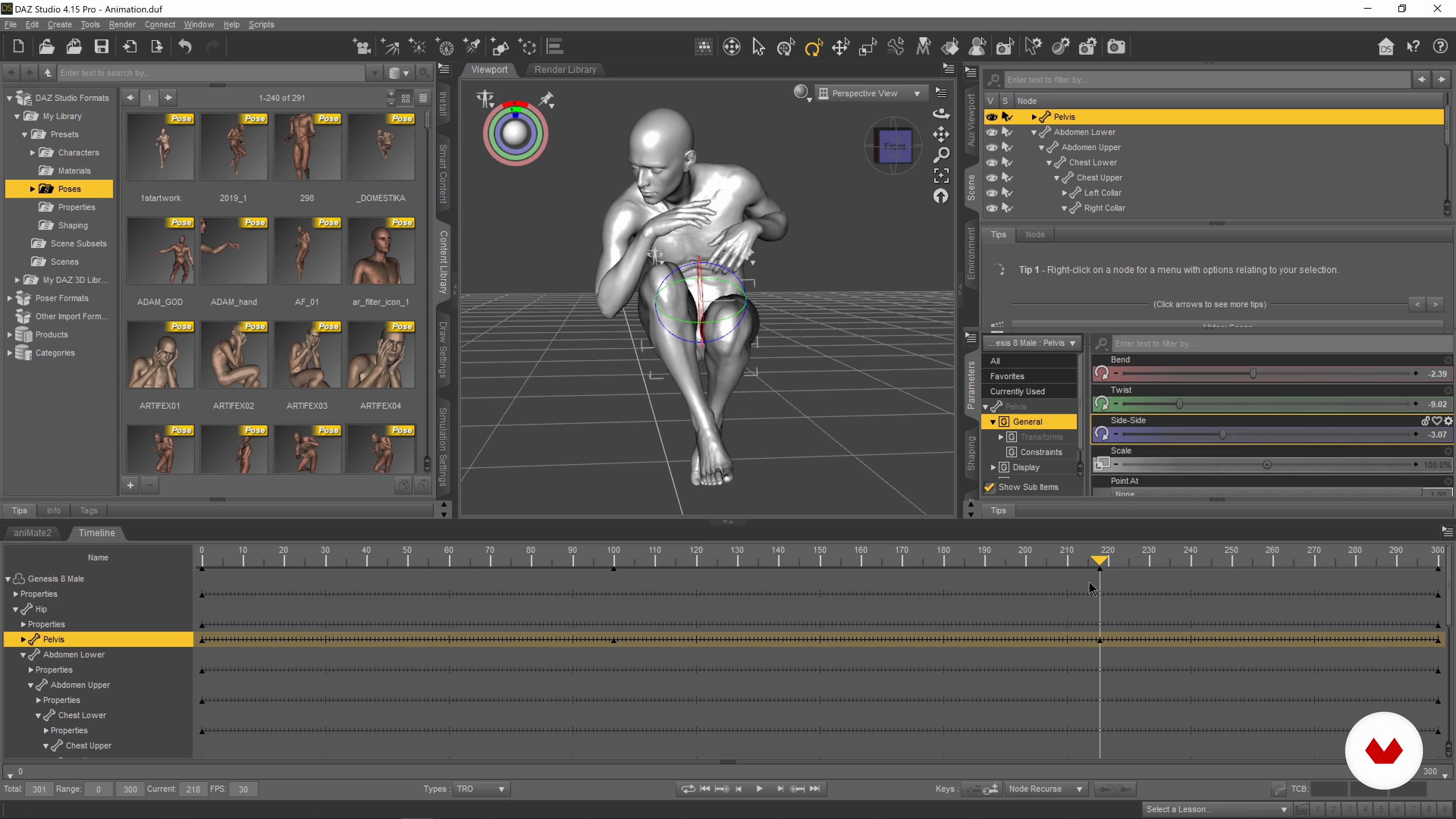Screen dimensions: 1456x819
Task: Click the viewport zoom magnifier control
Action: [x=940, y=154]
